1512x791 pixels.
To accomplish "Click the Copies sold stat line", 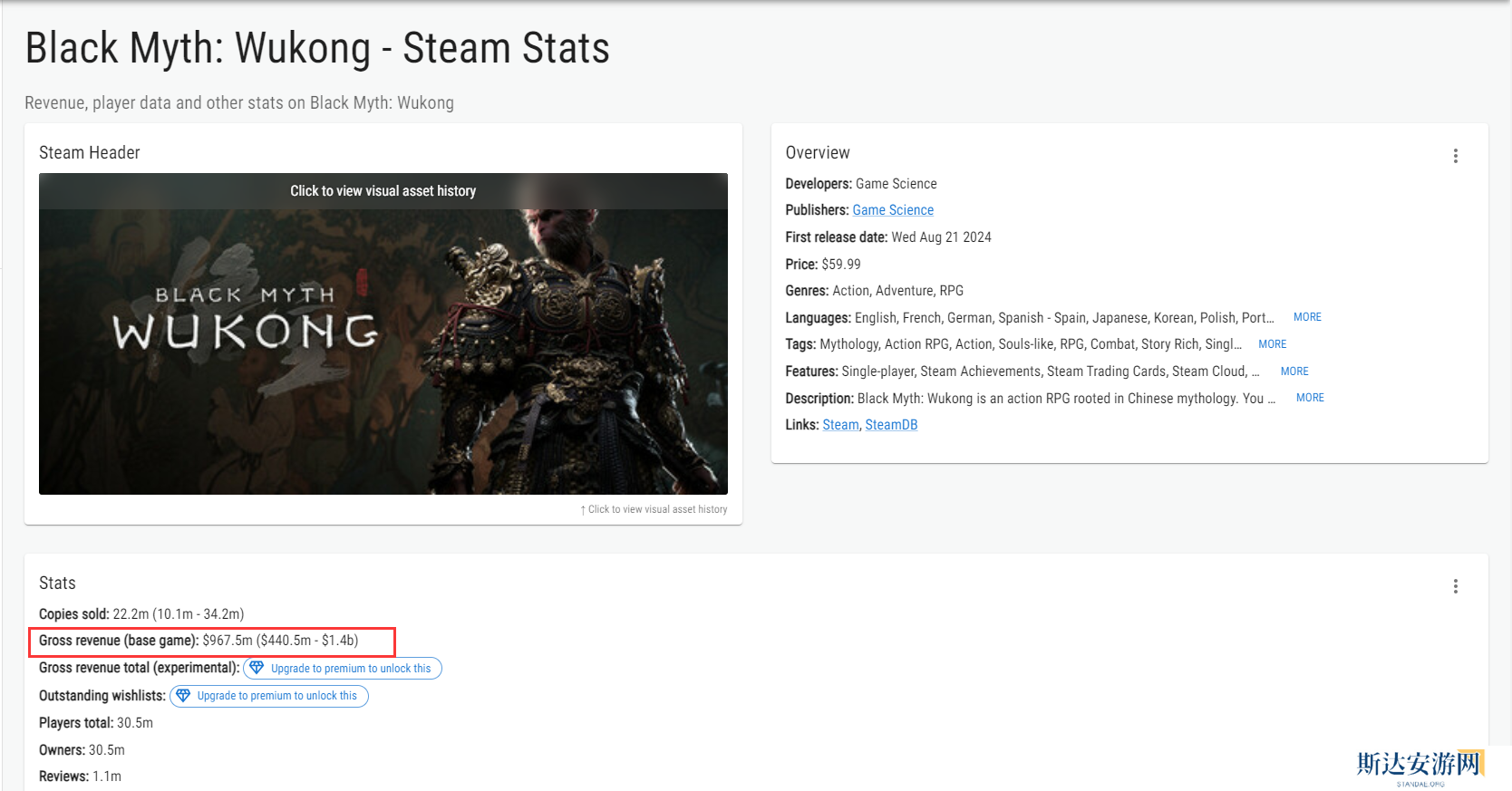I will [x=141, y=614].
